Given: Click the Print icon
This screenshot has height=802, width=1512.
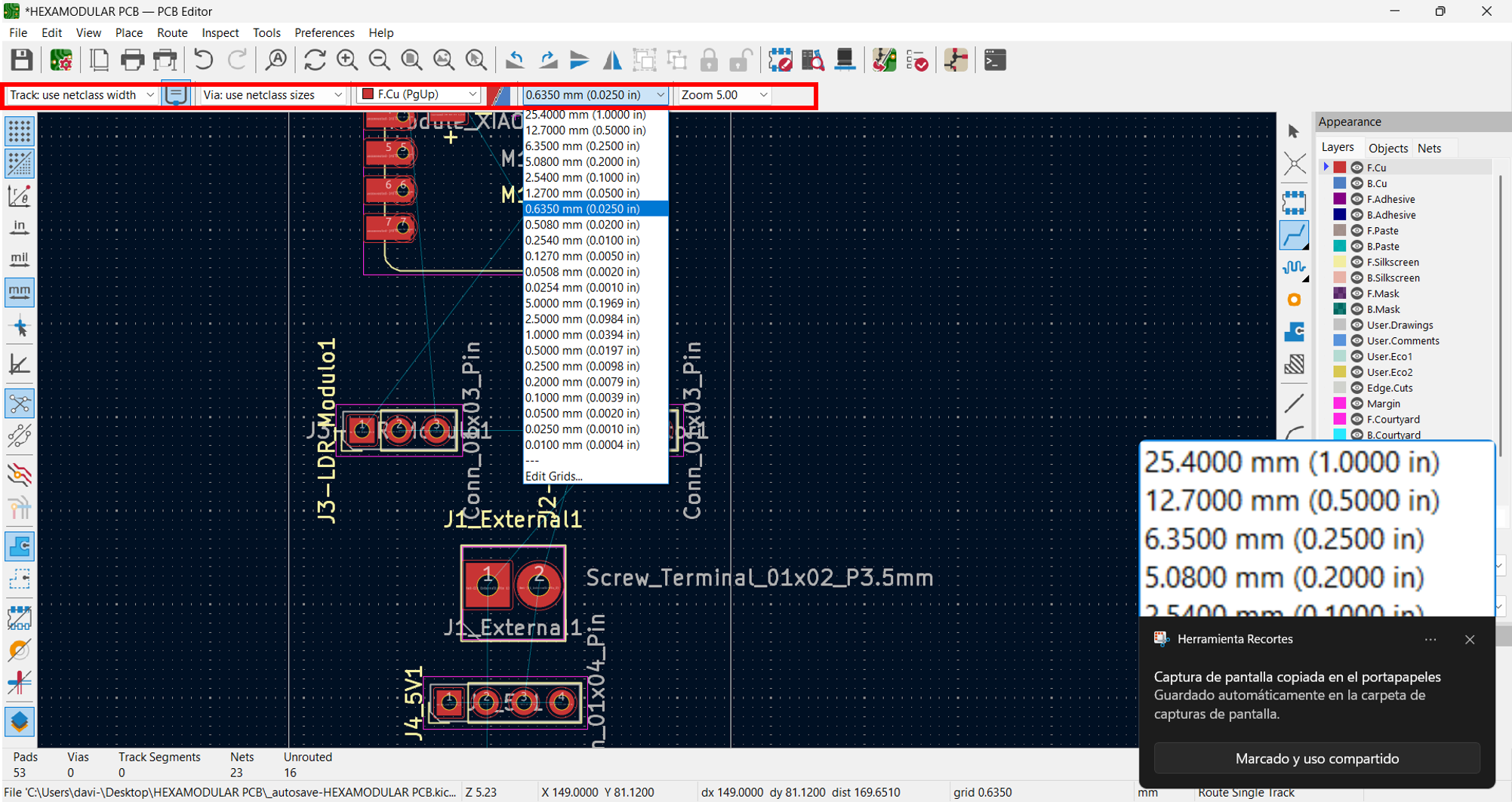Looking at the screenshot, I should (x=132, y=60).
